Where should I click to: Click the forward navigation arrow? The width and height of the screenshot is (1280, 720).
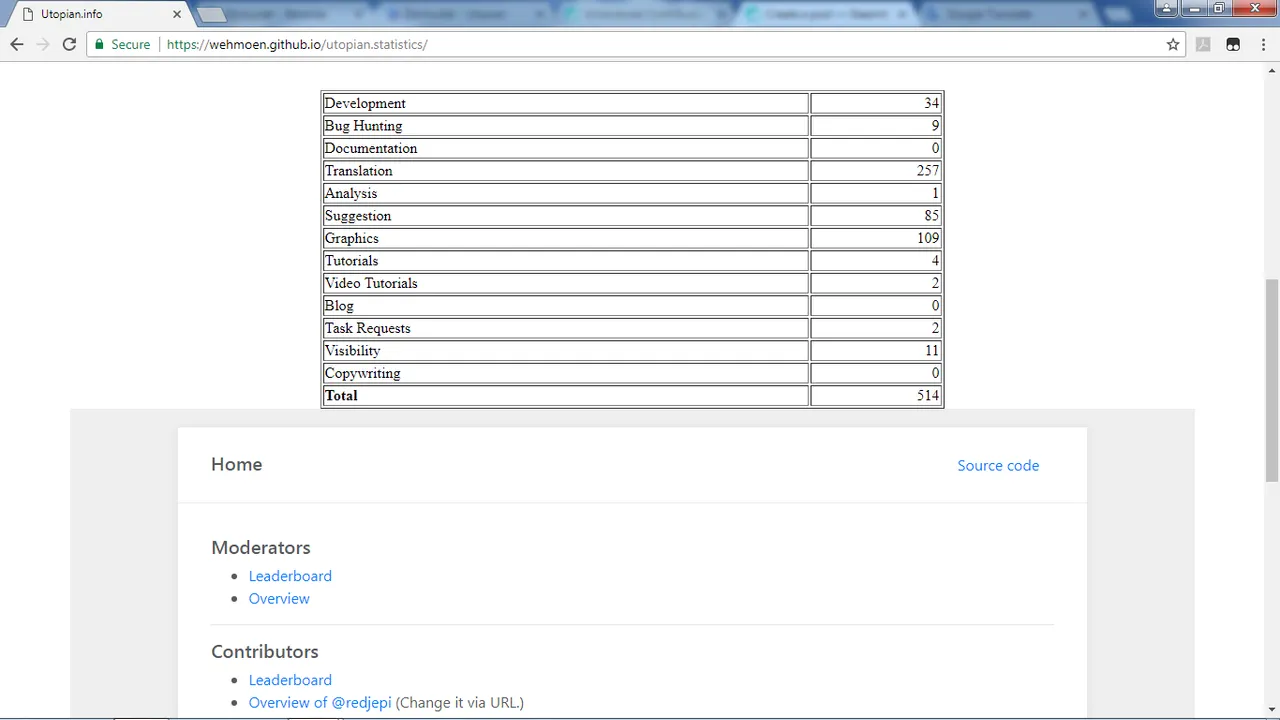click(x=43, y=45)
